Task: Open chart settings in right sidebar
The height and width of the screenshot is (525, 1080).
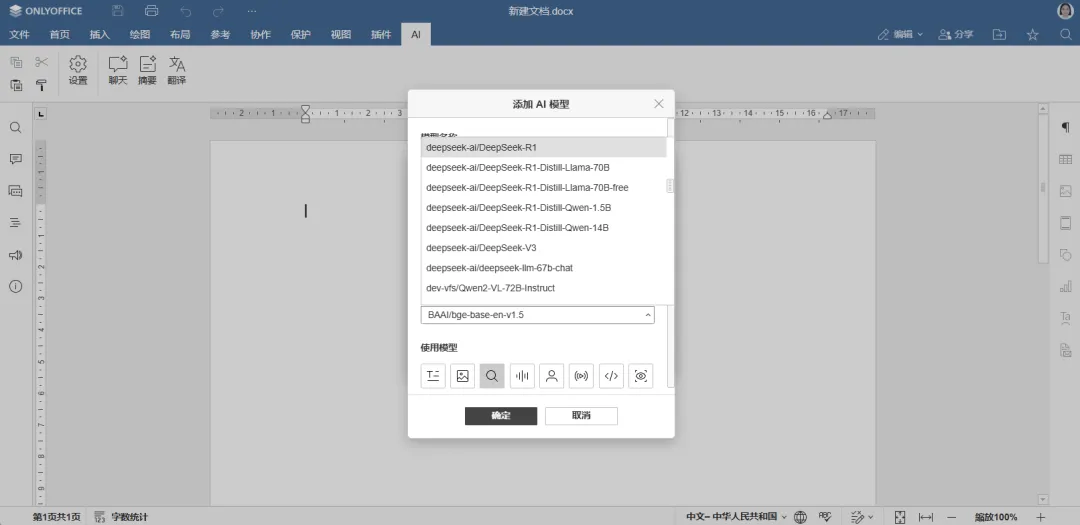Action: click(x=1066, y=286)
